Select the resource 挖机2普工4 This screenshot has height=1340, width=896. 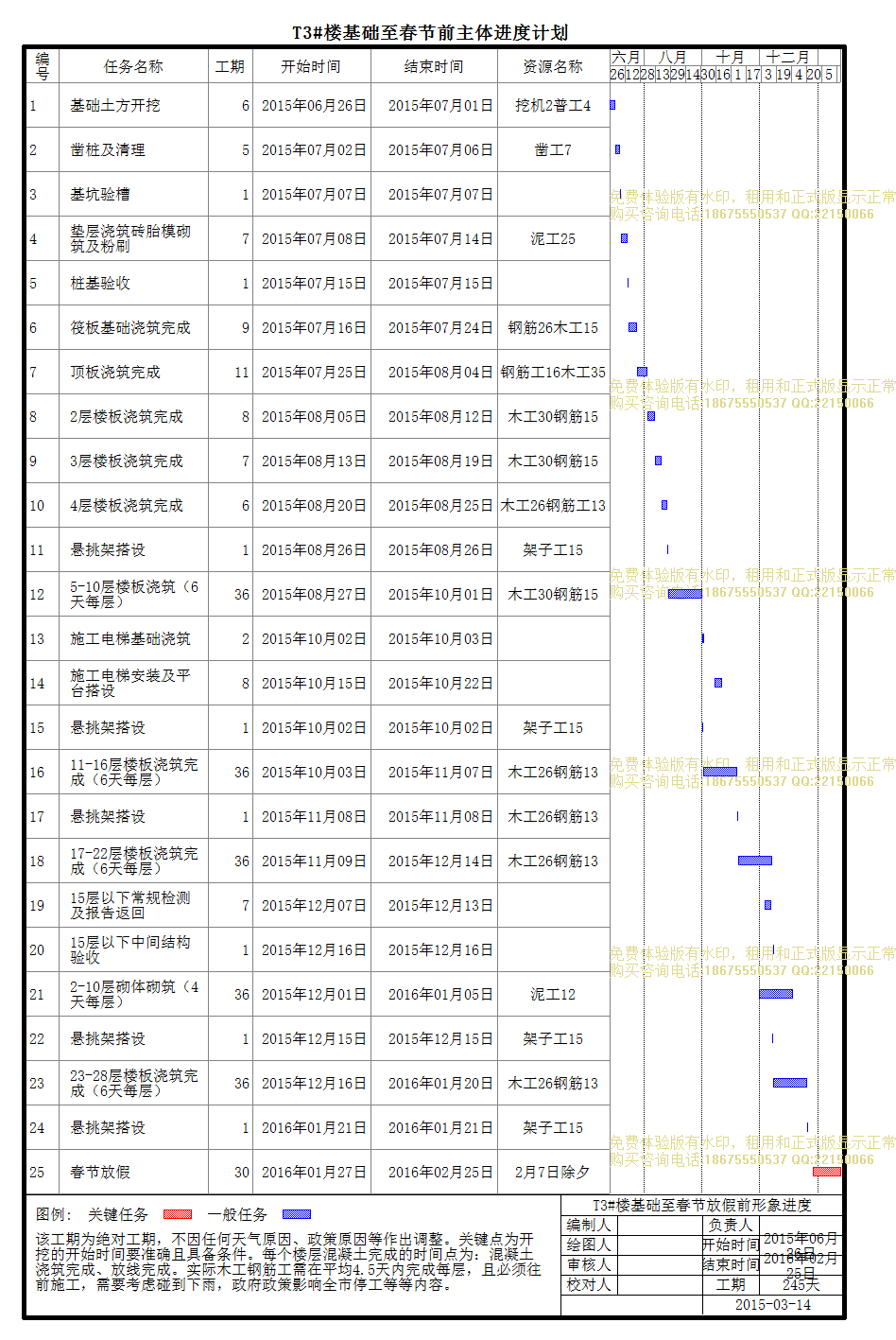tap(553, 106)
